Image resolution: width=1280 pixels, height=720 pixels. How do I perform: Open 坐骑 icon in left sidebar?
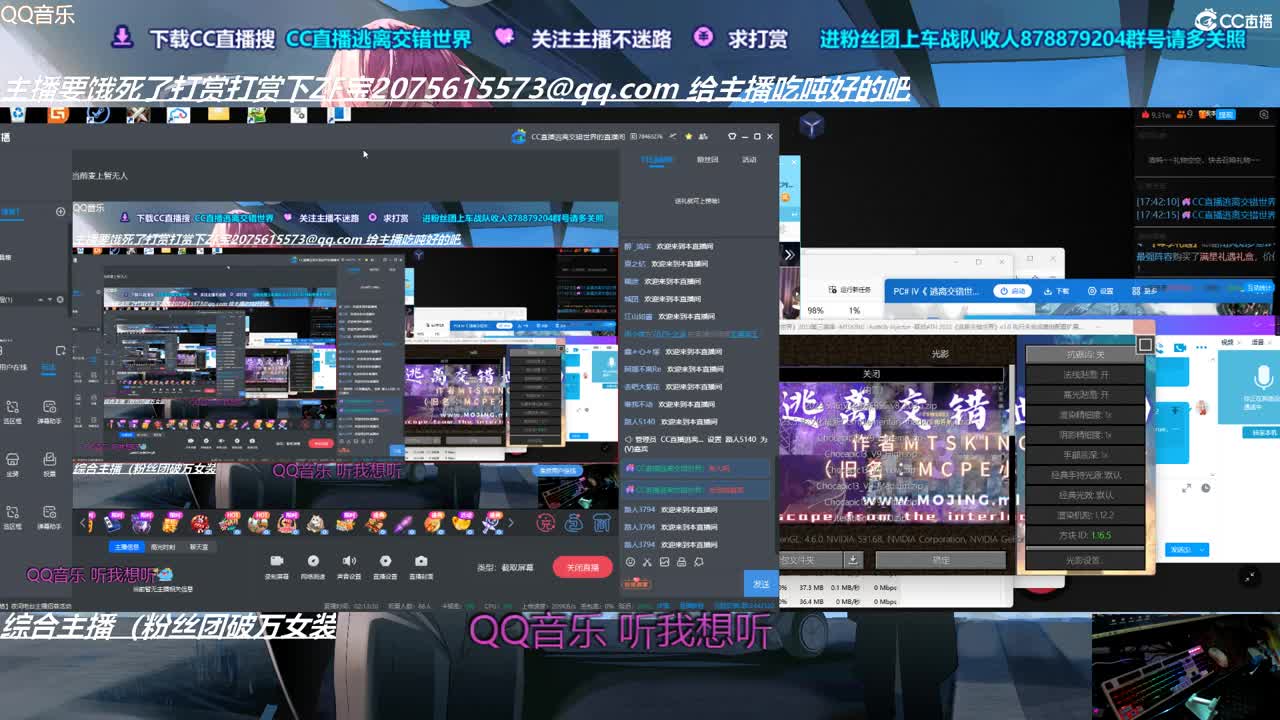(12, 459)
